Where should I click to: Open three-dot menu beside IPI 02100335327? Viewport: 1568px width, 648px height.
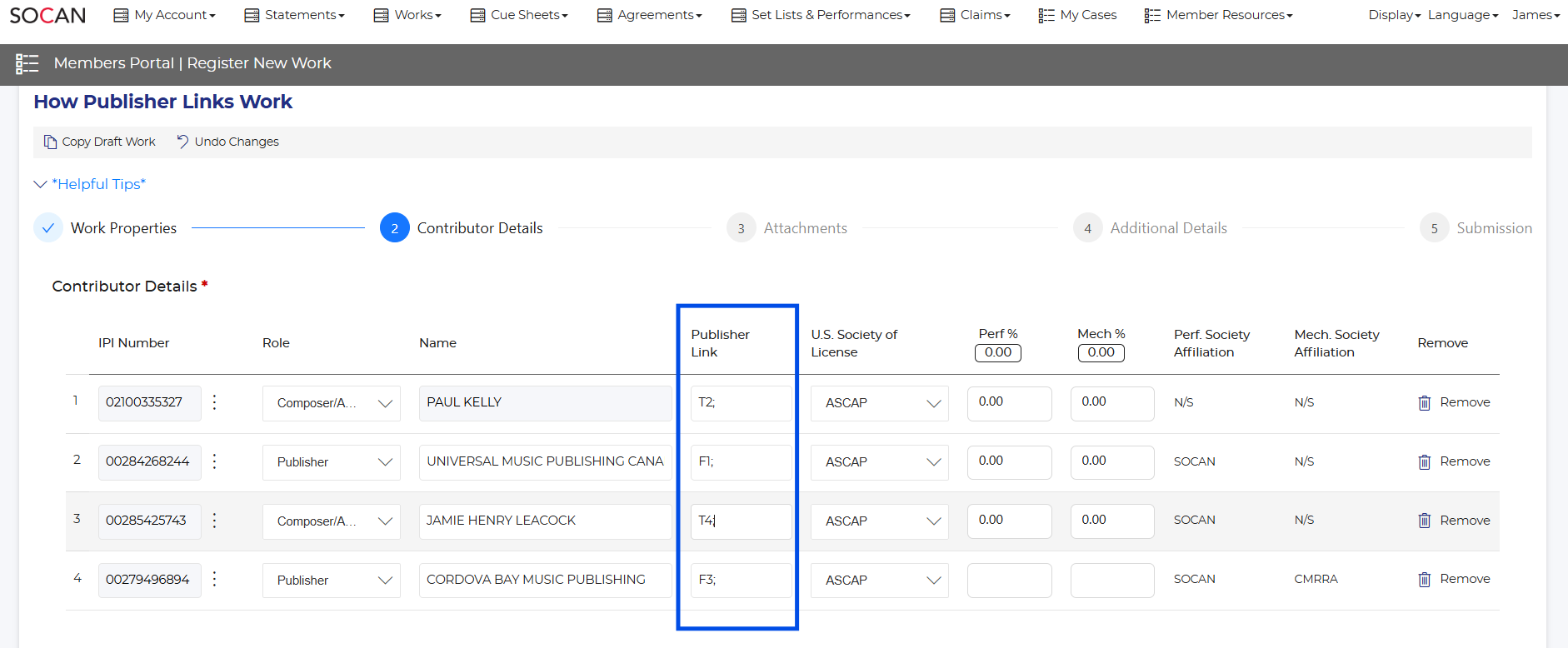215,403
